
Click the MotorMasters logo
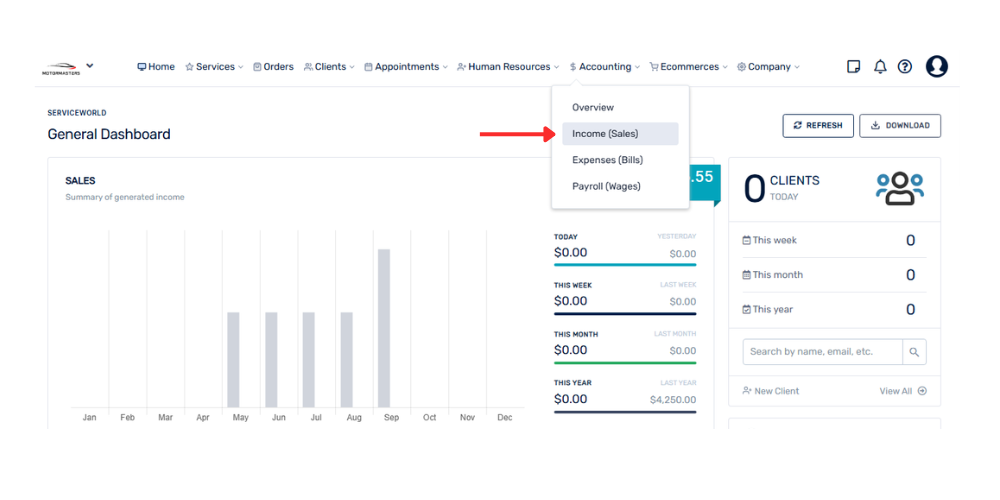(x=62, y=68)
